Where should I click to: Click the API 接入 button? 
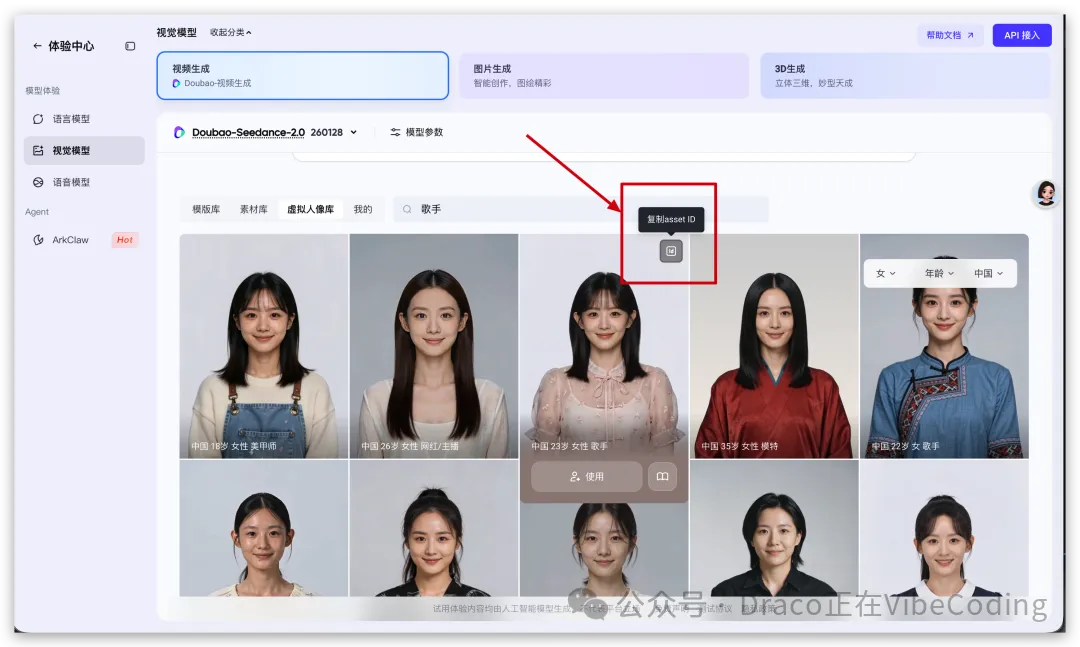point(1021,35)
